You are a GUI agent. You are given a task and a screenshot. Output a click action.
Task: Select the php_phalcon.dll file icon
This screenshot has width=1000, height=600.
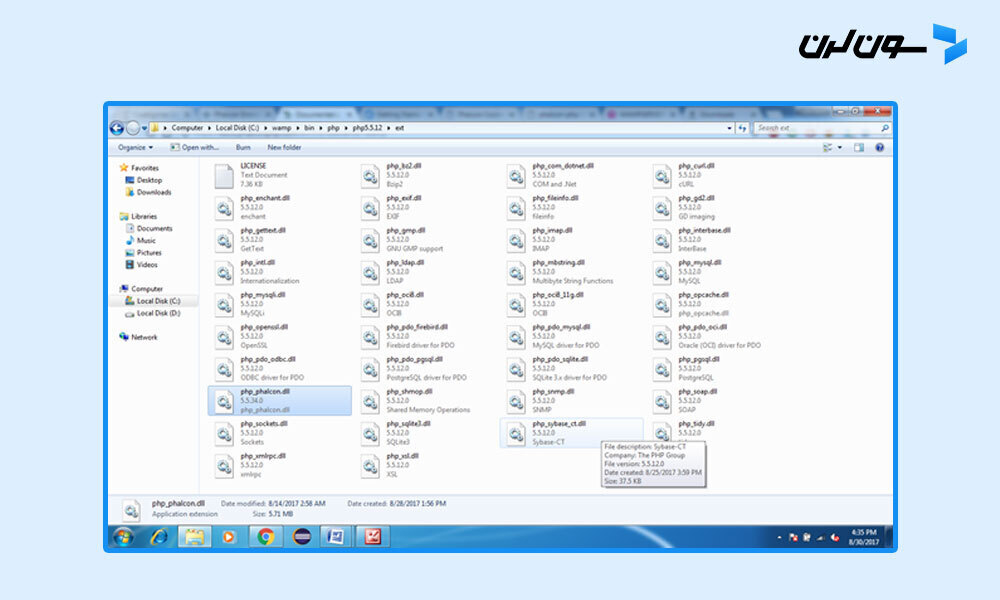224,402
